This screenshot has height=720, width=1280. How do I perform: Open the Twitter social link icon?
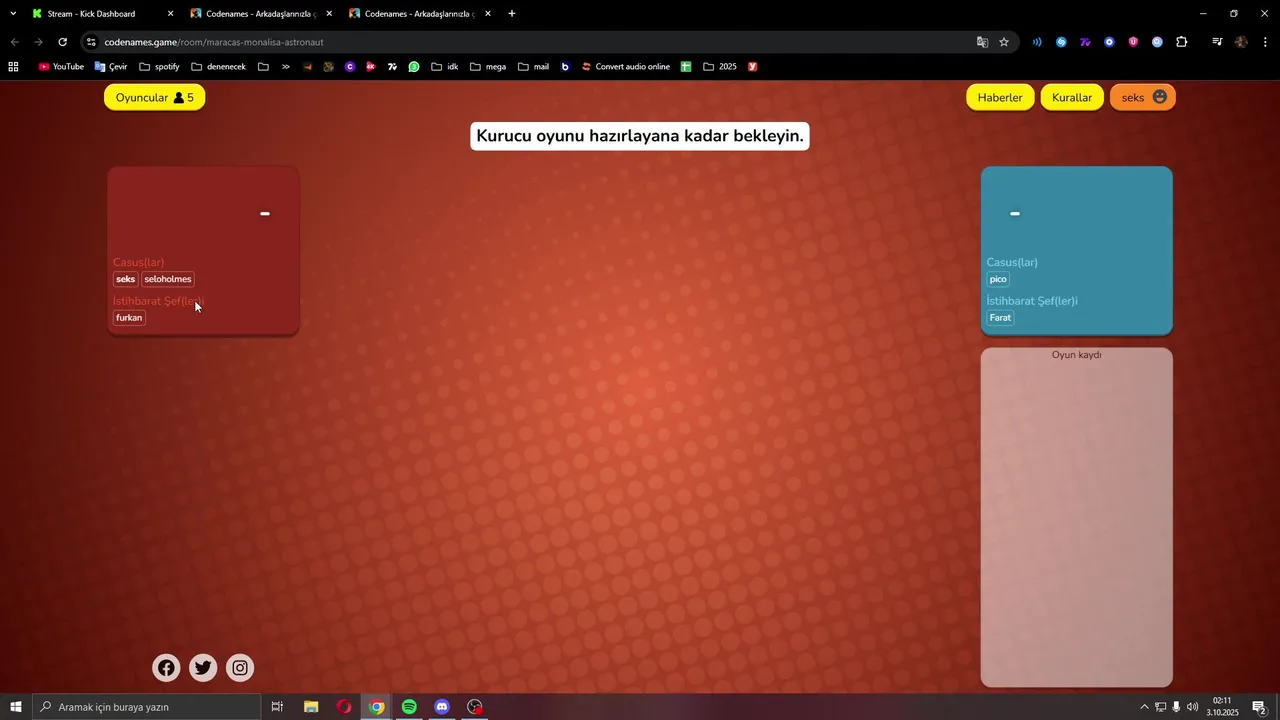(203, 668)
